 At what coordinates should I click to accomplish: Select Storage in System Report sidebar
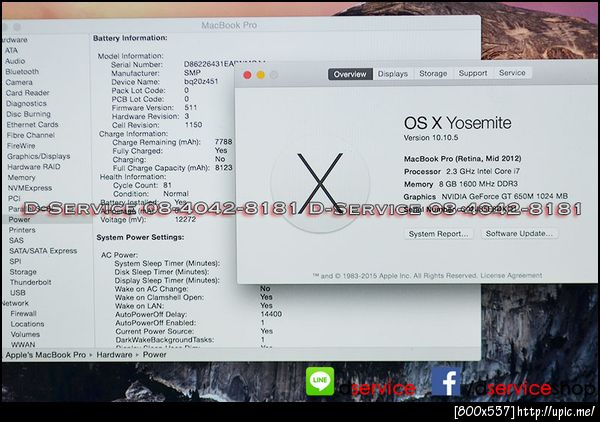pyautogui.click(x=23, y=272)
